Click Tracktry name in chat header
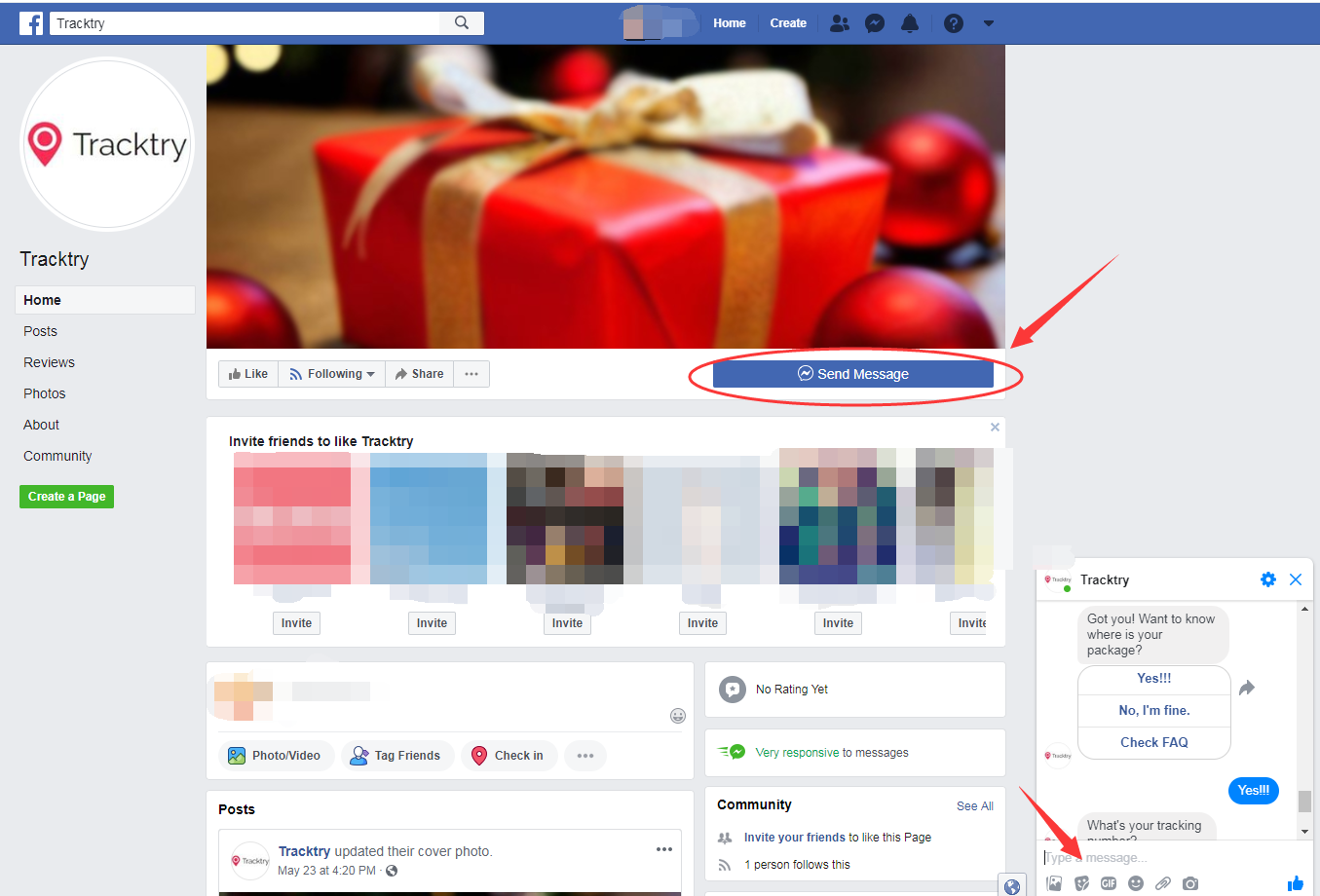This screenshot has width=1320, height=896. point(1105,579)
